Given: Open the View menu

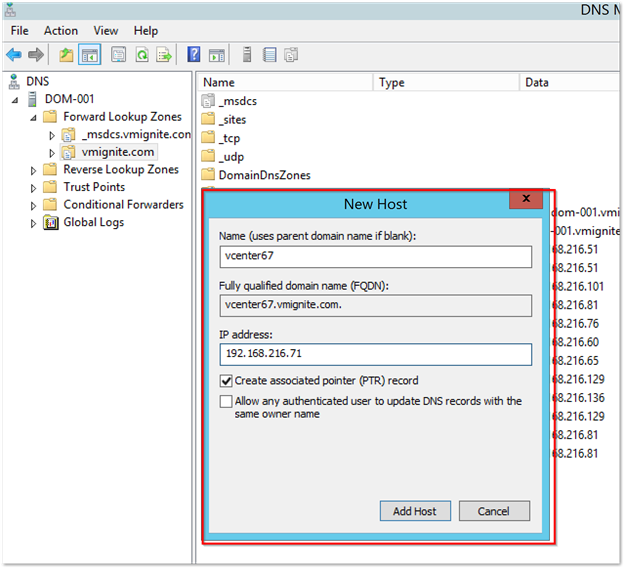Looking at the screenshot, I should point(105,31).
